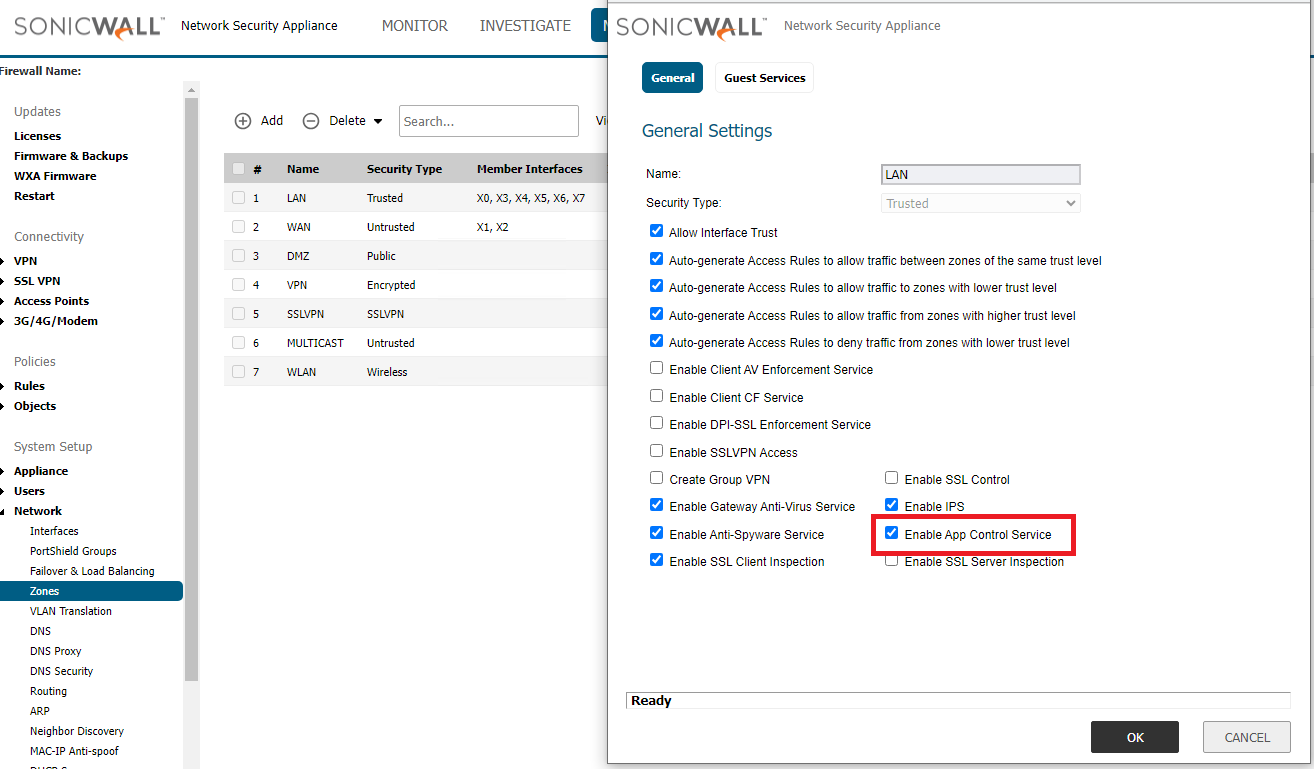Expand the Objects sidebar section

[x=3, y=406]
